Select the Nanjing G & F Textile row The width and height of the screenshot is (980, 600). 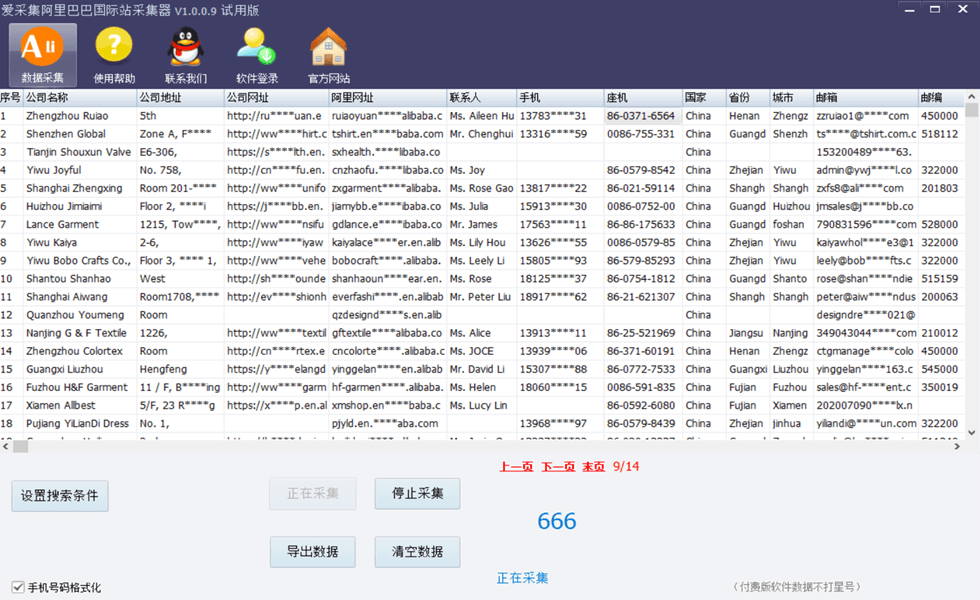tap(482, 333)
